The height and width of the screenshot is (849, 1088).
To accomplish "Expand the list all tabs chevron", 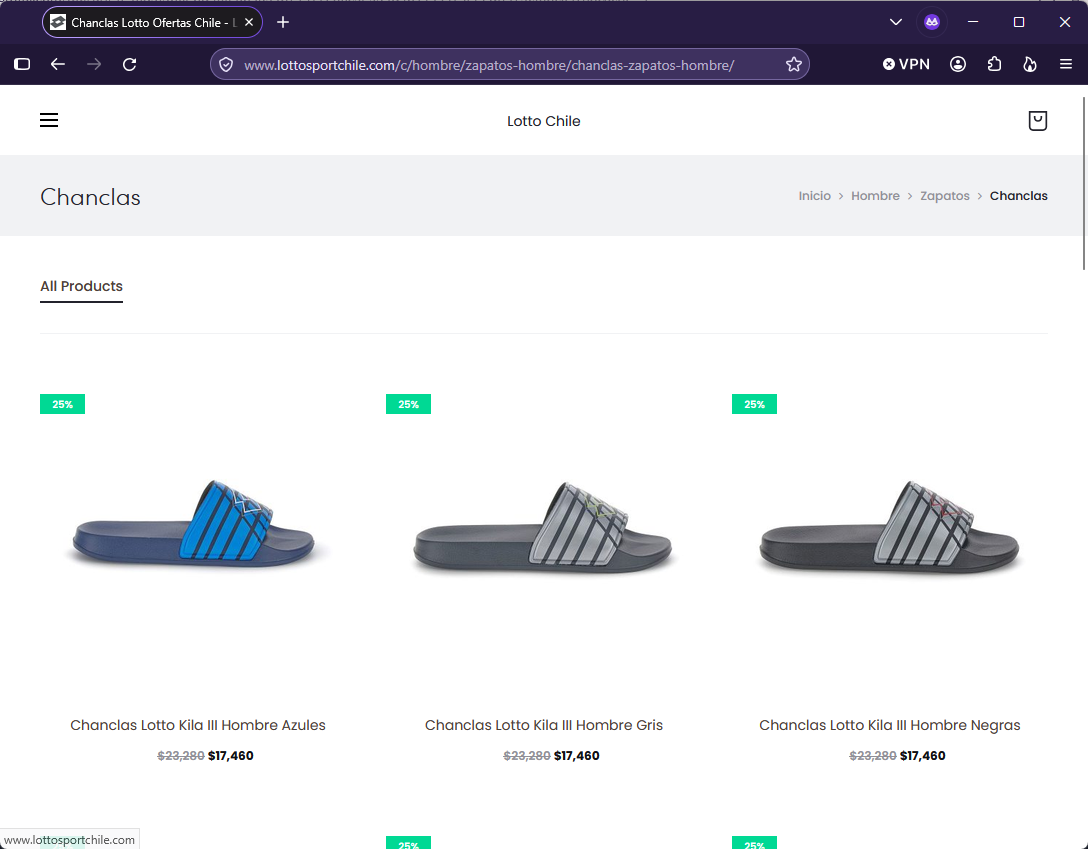I will coord(896,22).
